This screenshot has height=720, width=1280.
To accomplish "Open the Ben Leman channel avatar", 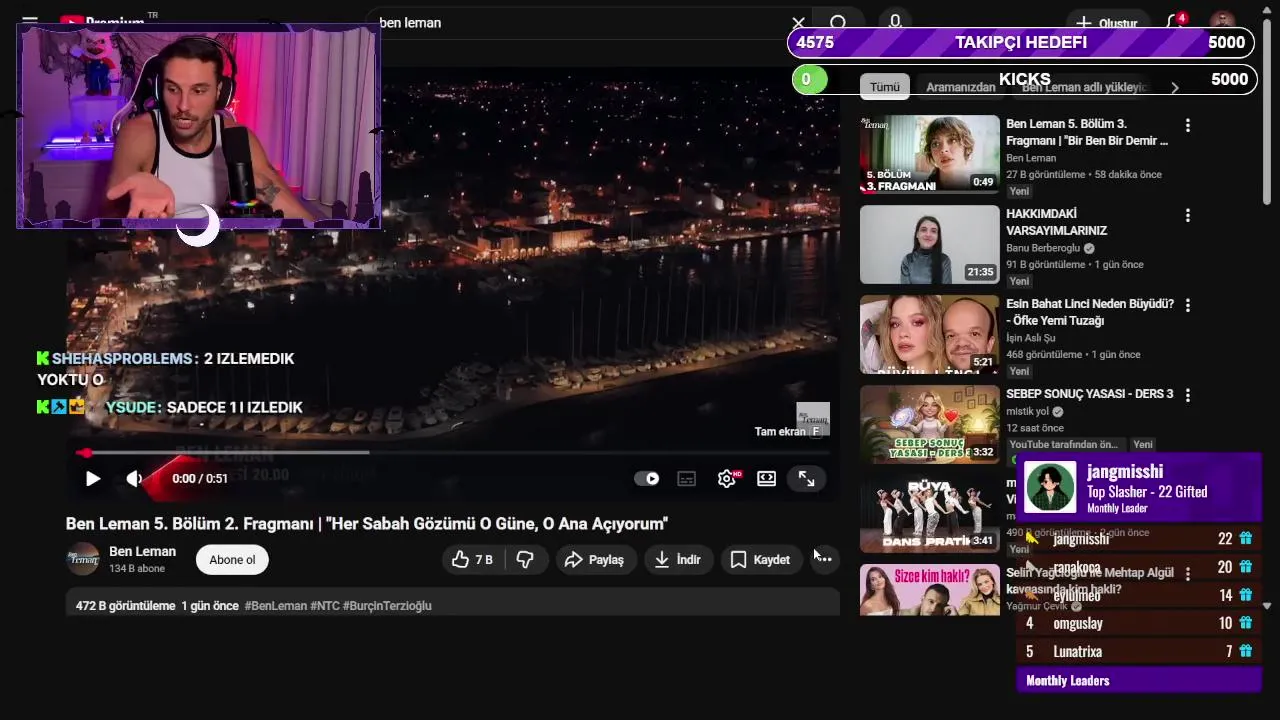I will point(83,559).
